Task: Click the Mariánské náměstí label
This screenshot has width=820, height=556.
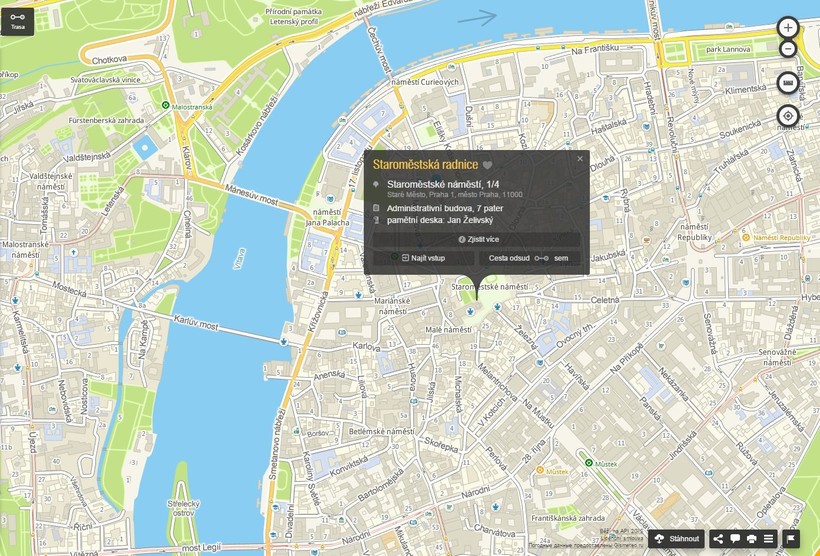Action: click(x=392, y=306)
